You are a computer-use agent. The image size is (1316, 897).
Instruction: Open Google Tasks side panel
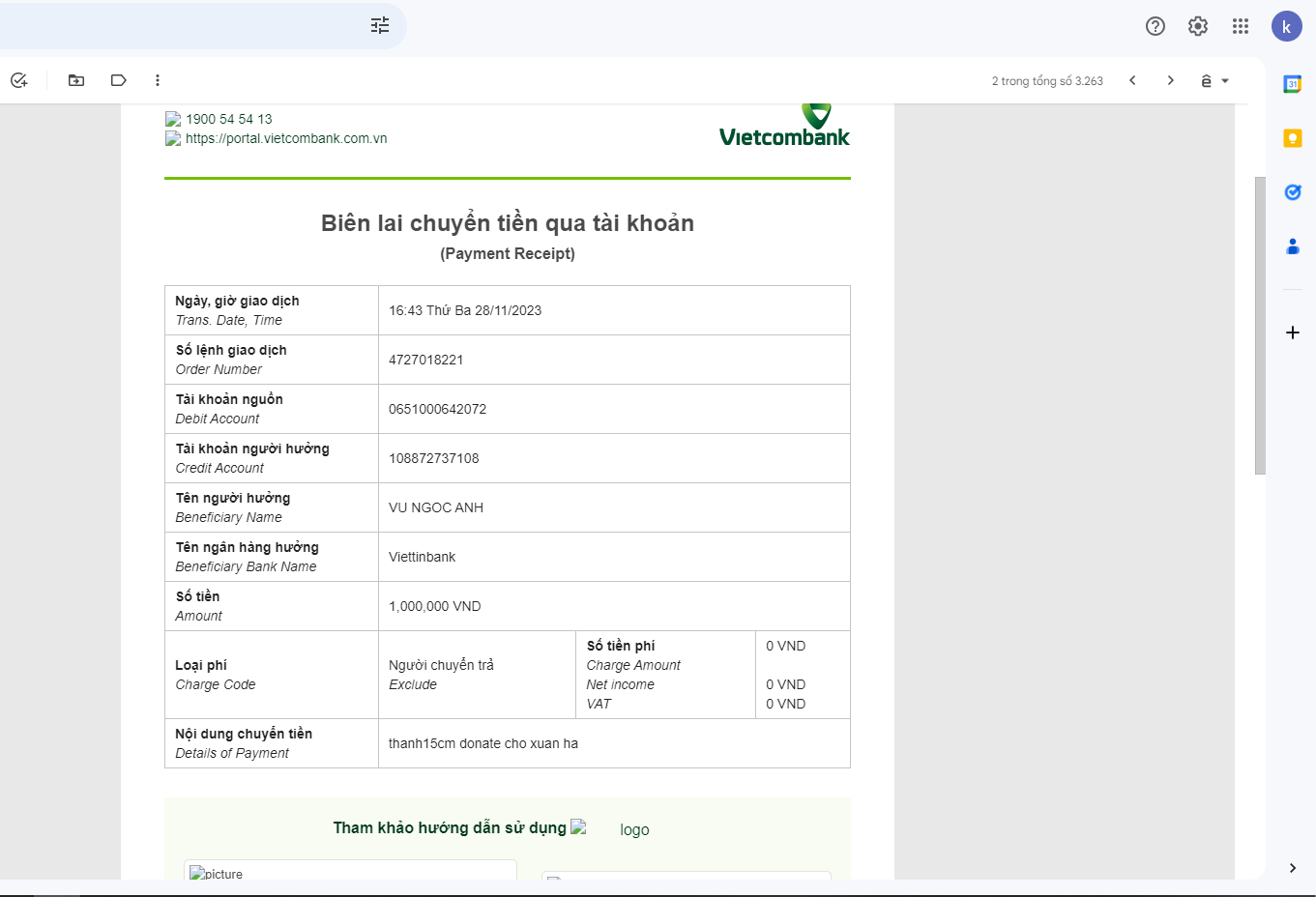(1292, 192)
